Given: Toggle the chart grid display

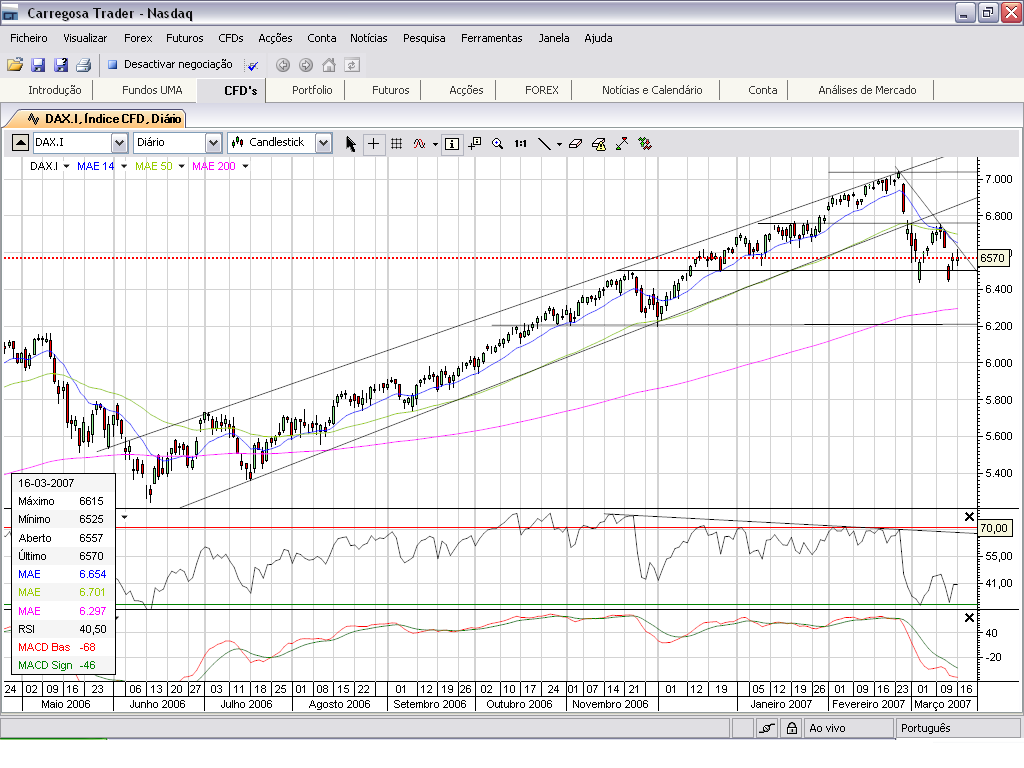Looking at the screenshot, I should point(396,143).
